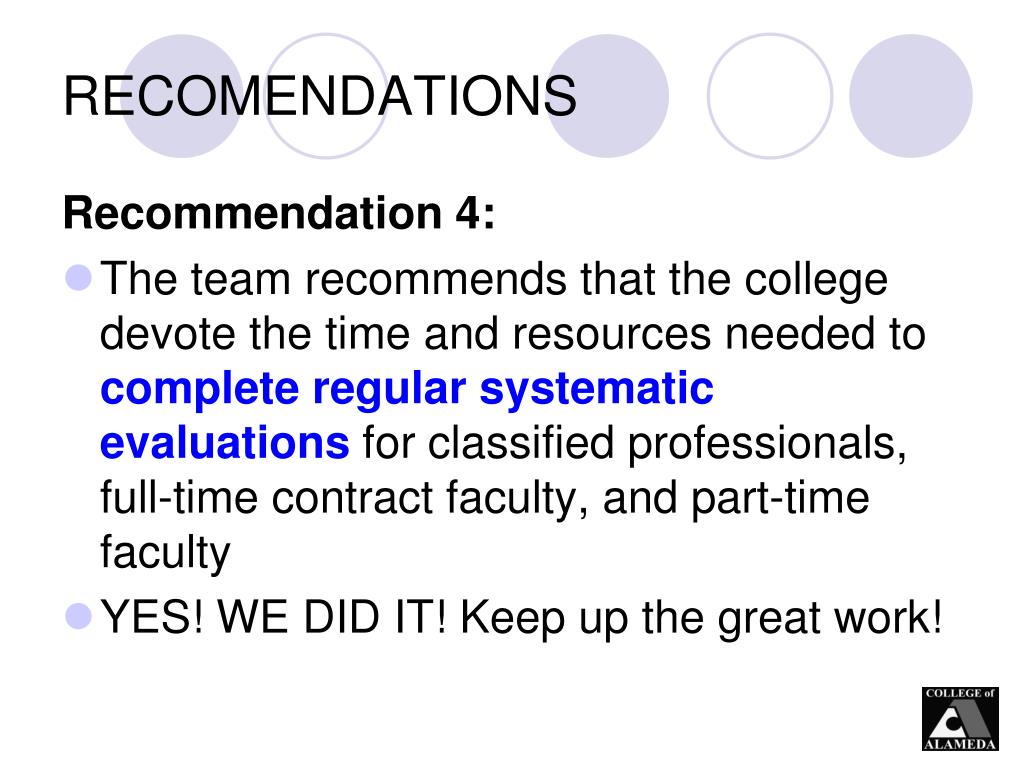Click 'part-time' in the paragraph

coord(780,499)
